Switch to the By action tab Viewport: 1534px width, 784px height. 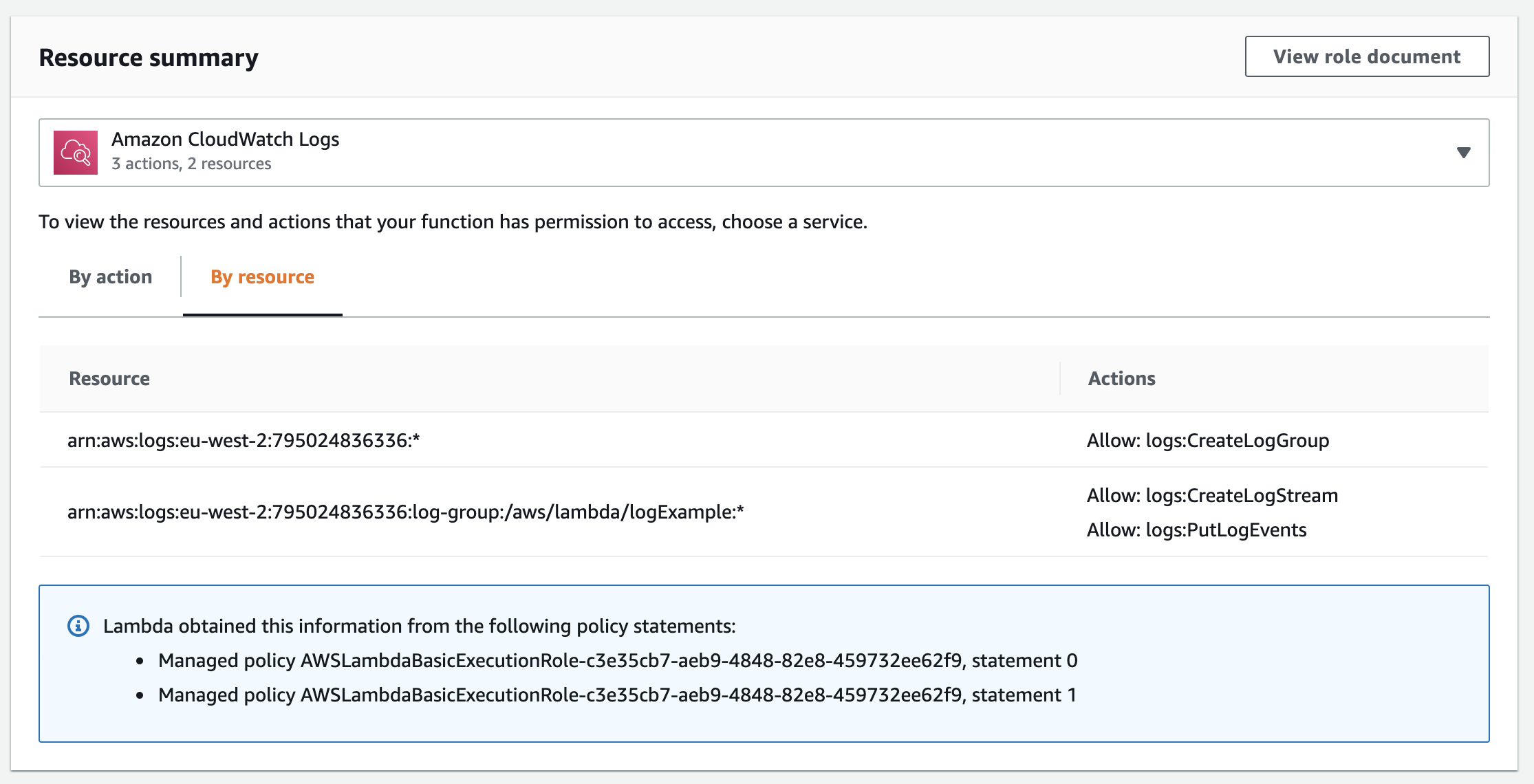(110, 276)
